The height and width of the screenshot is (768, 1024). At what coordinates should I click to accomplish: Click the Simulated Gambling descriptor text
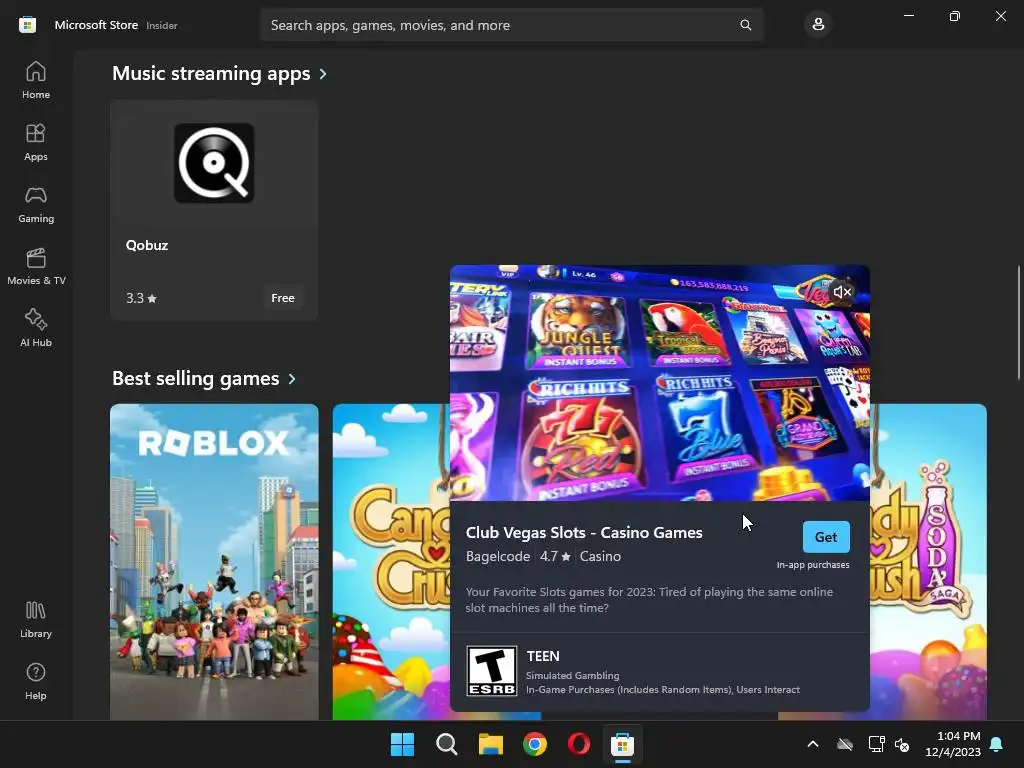[573, 675]
